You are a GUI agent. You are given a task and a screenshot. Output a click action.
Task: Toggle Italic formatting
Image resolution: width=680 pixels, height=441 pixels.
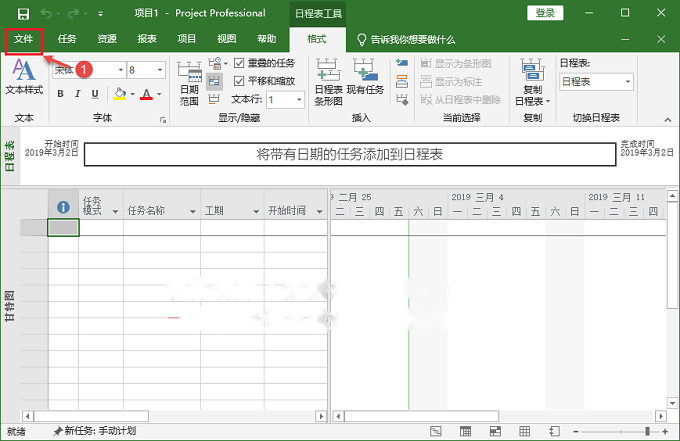(x=78, y=94)
